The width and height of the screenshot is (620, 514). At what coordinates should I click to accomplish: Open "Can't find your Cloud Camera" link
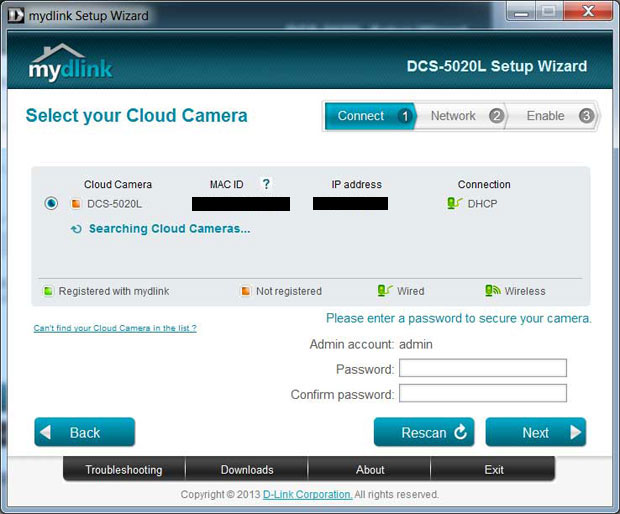(115, 328)
